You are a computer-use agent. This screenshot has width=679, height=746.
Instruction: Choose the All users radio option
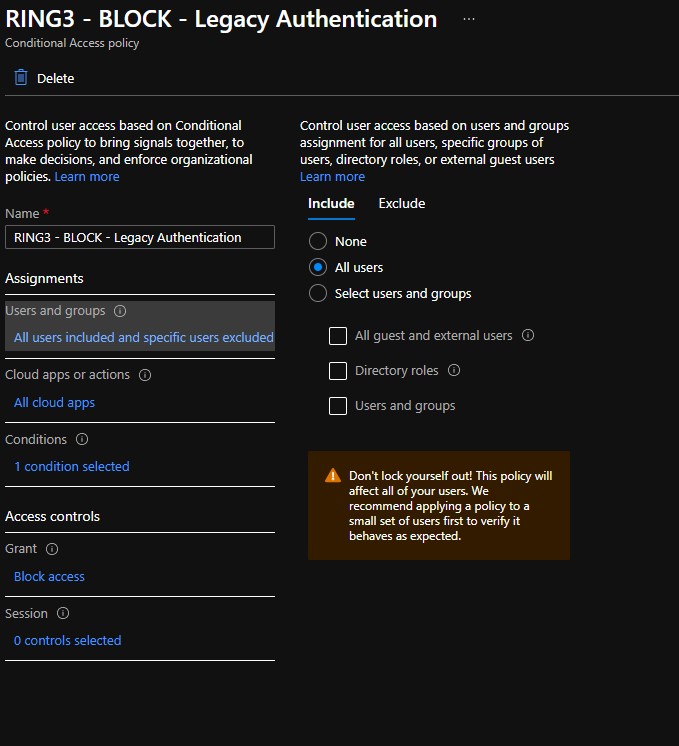click(318, 267)
